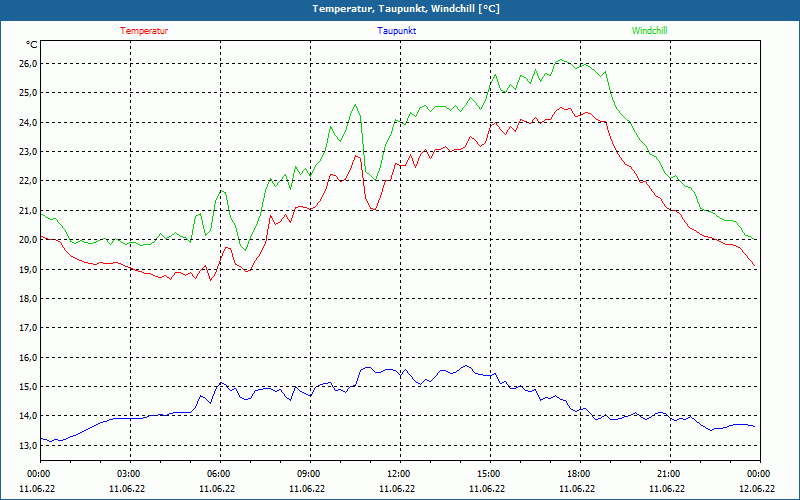This screenshot has height=500, width=800.
Task: Click the 00:00 label above 11.06.22
Action: coord(38,474)
